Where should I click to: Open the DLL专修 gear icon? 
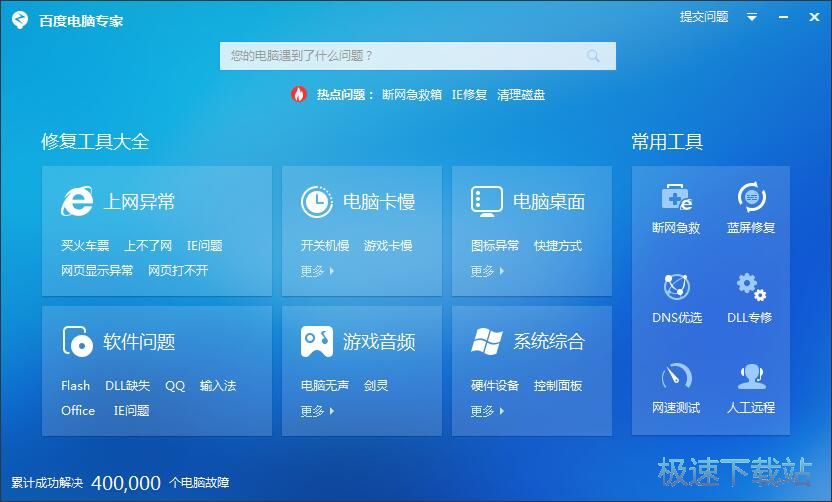(x=751, y=287)
